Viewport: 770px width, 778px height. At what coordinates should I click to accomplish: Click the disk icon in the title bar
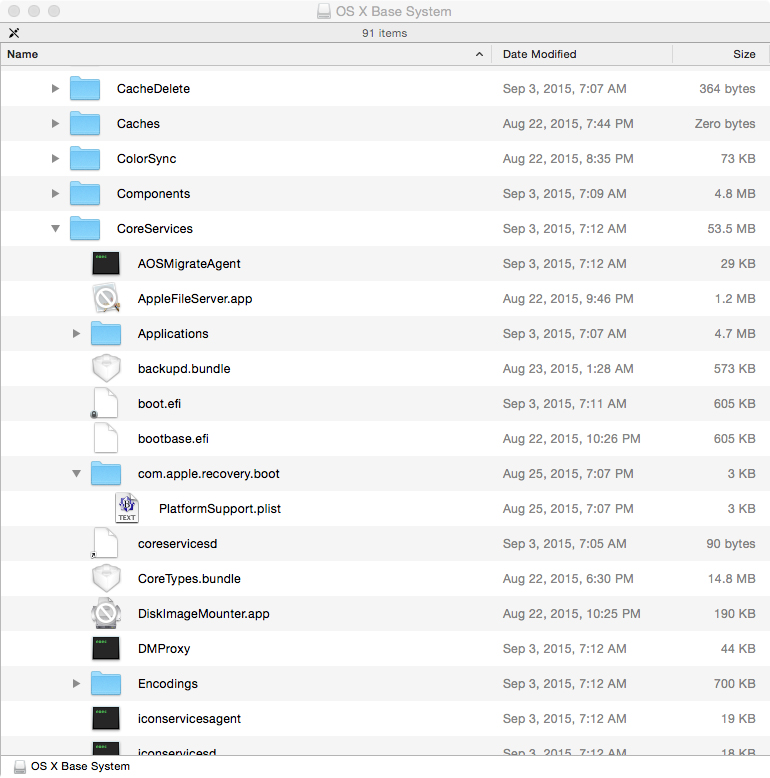[x=324, y=11]
